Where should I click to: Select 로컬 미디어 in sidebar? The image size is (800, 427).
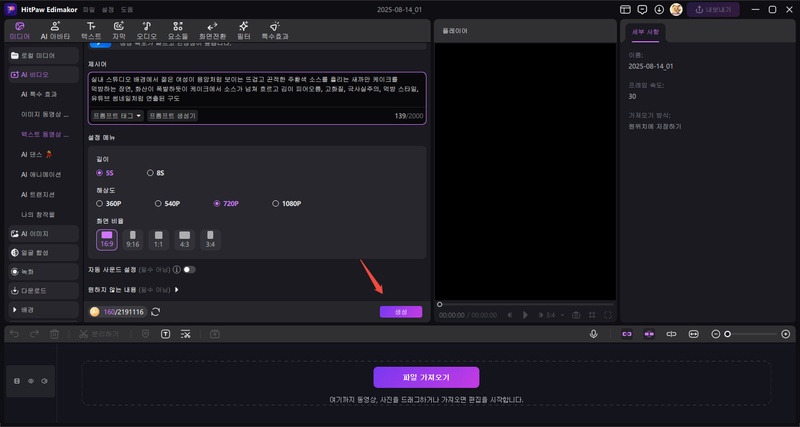pyautogui.click(x=44, y=56)
